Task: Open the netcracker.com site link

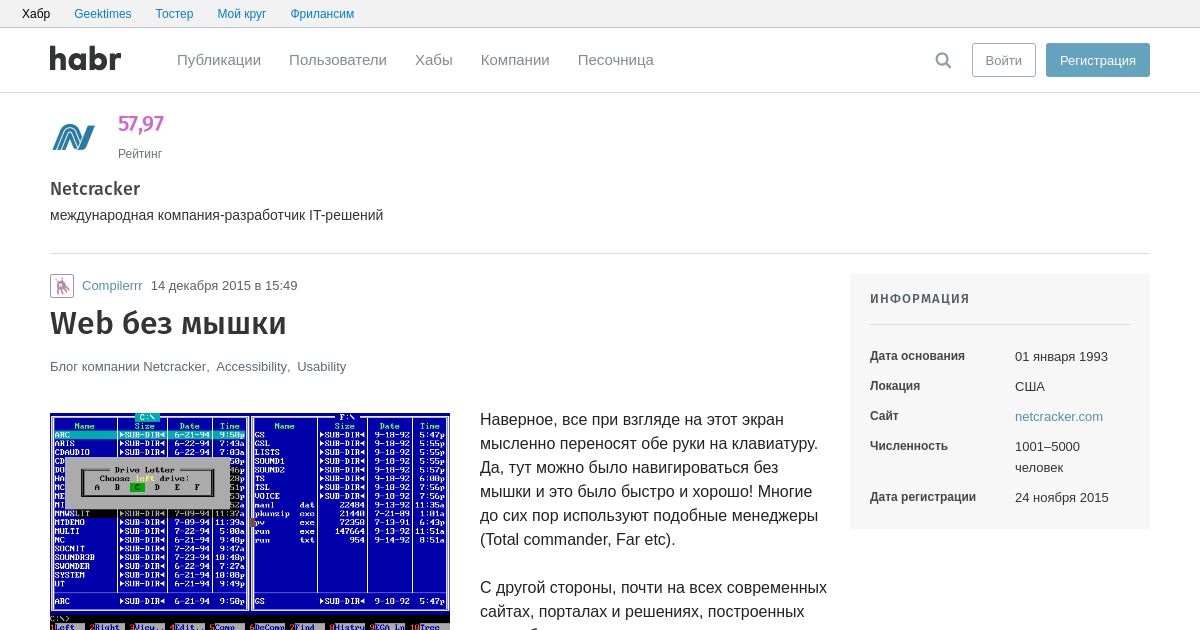Action: pos(1059,417)
